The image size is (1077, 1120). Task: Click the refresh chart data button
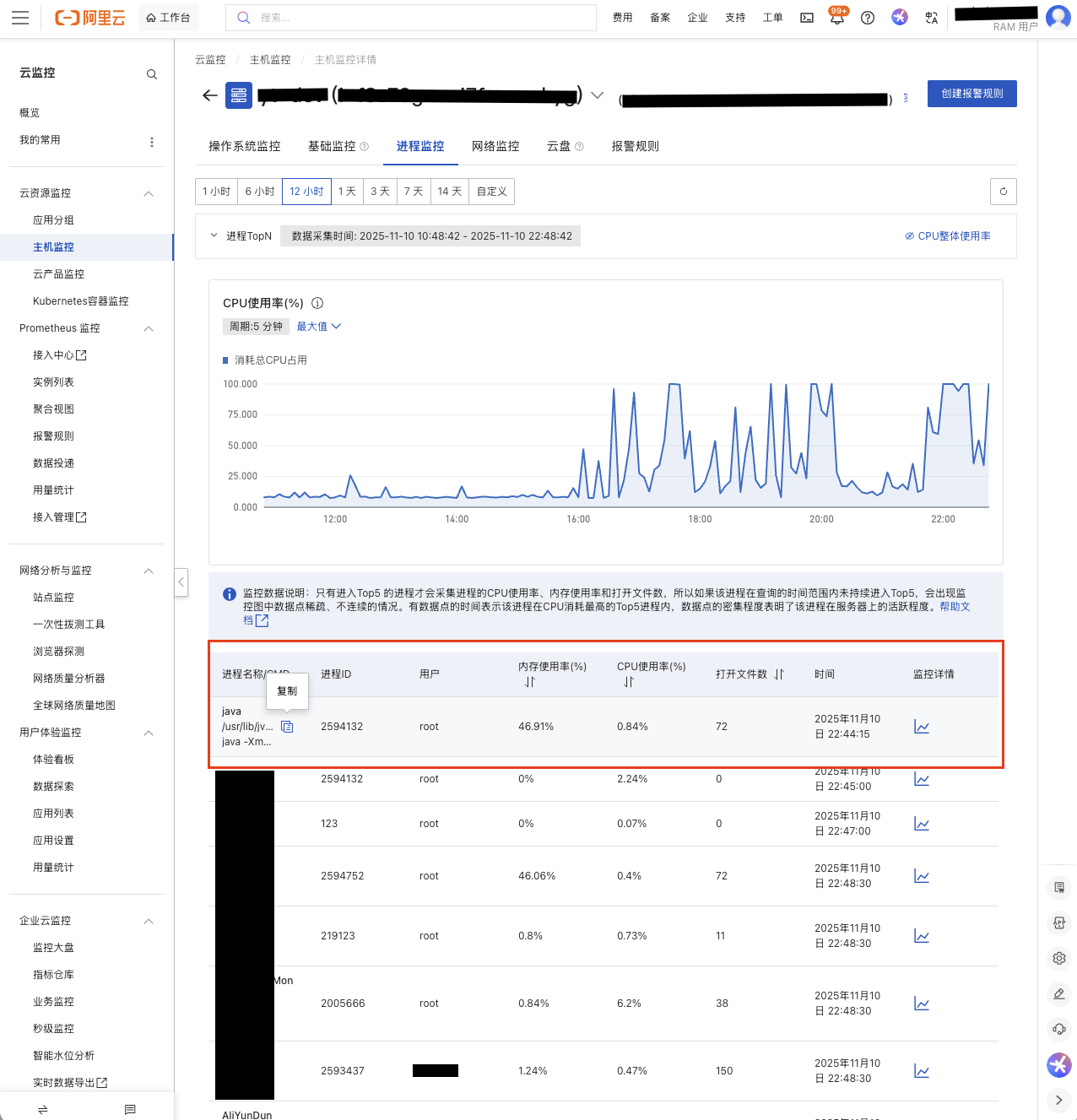click(x=1003, y=192)
